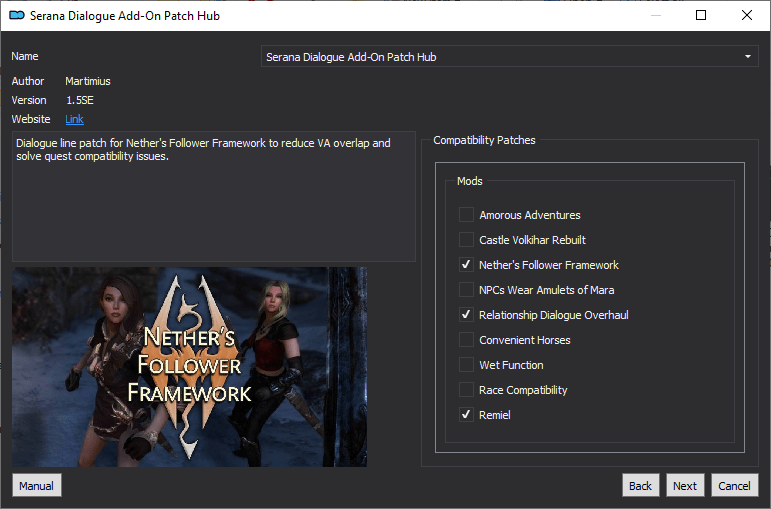Minimize the installer window
Screen dimensions: 771x509
coord(656,15)
